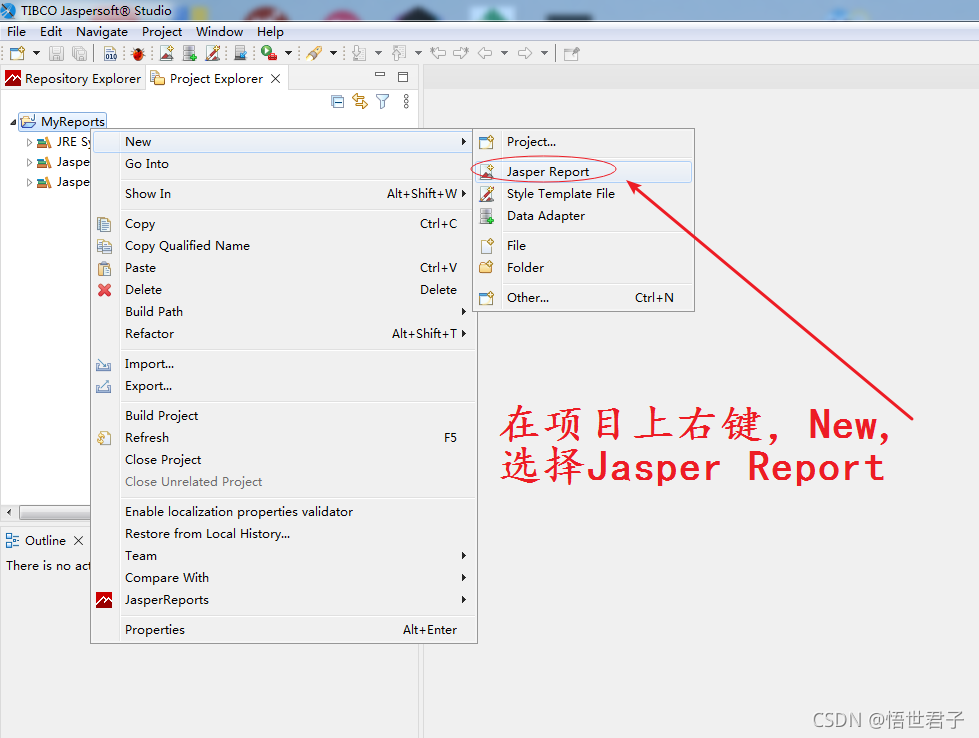The height and width of the screenshot is (738, 979).
Task: Open the Build Path submenu
Action: pos(284,312)
